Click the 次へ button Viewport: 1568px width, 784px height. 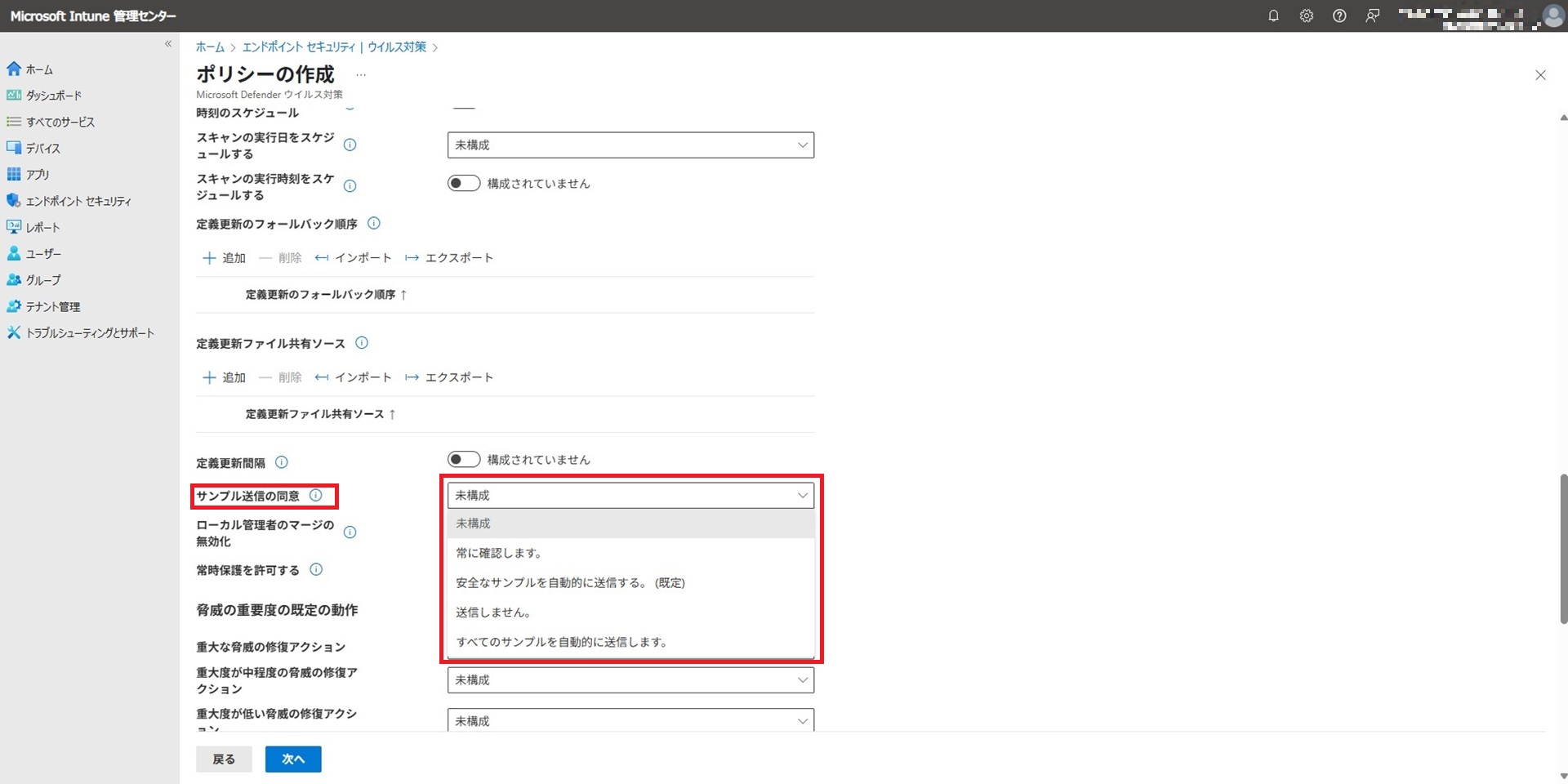click(293, 759)
